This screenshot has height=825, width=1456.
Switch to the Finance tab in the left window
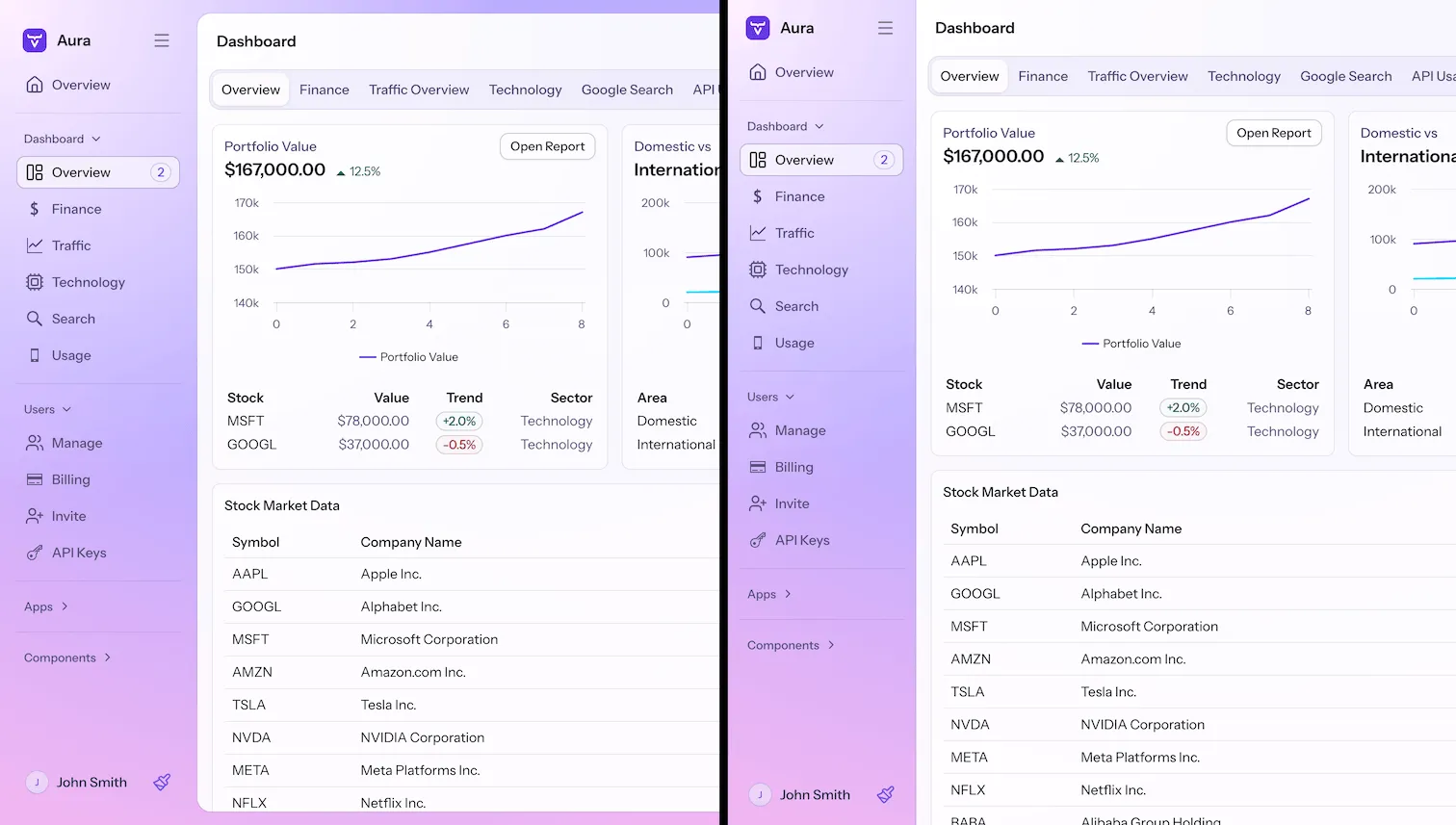tap(325, 90)
